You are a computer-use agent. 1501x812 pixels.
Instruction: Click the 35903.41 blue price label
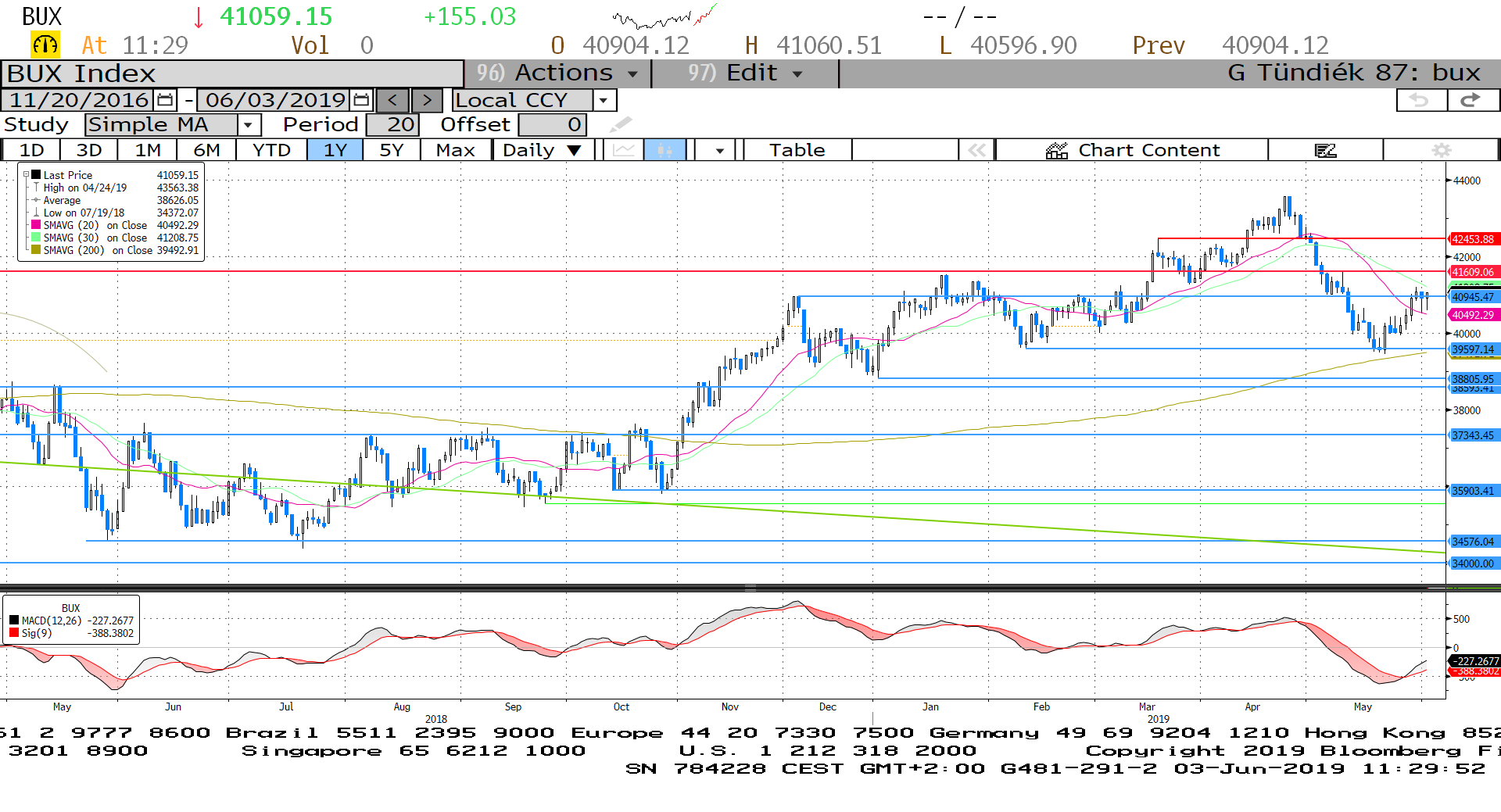coord(1473,491)
